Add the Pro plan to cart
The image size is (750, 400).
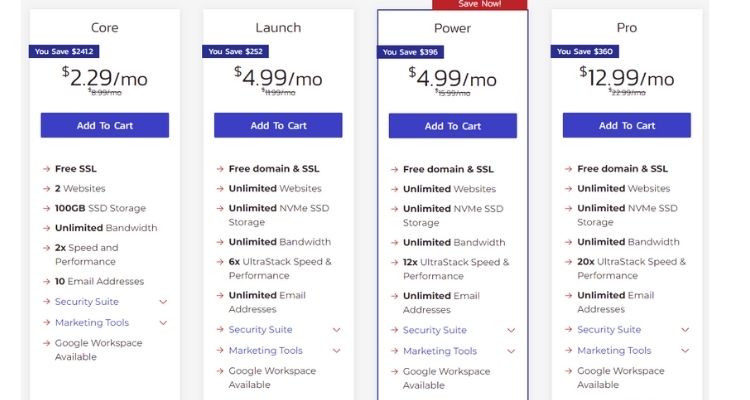(627, 125)
